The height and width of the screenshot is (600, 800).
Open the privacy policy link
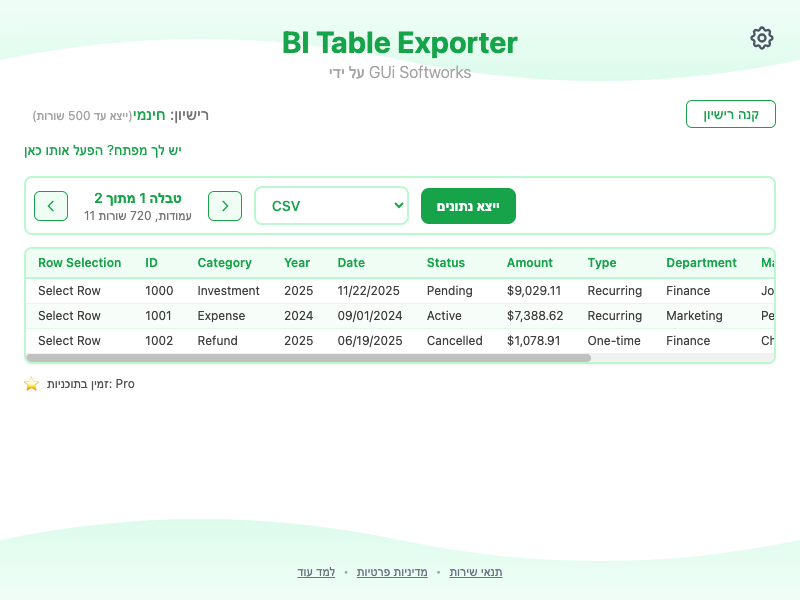click(392, 572)
